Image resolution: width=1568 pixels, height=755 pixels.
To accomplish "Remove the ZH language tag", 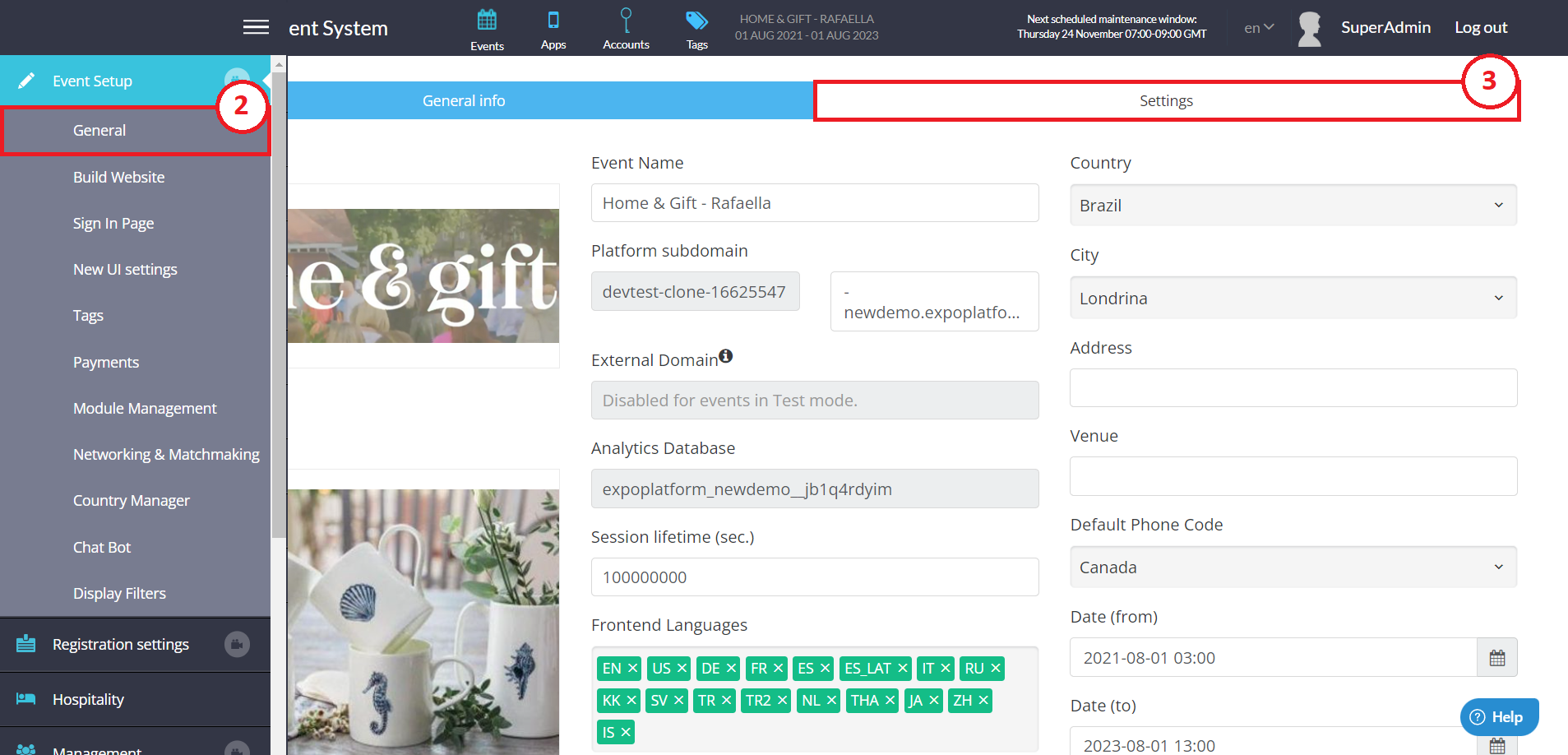I will click(983, 700).
